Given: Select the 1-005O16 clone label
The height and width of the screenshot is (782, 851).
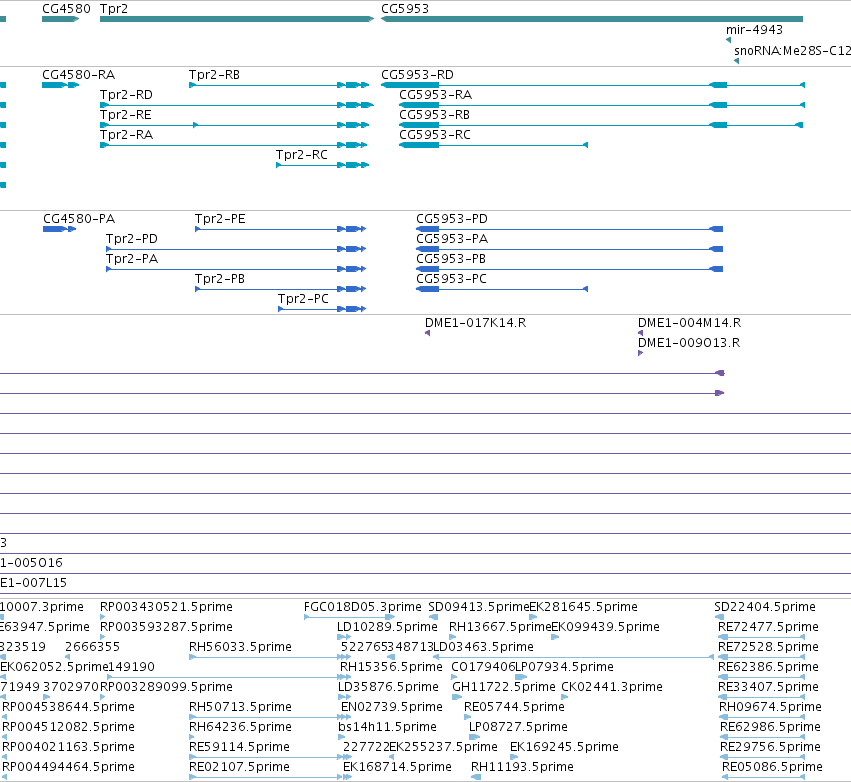Looking at the screenshot, I should pos(31,563).
